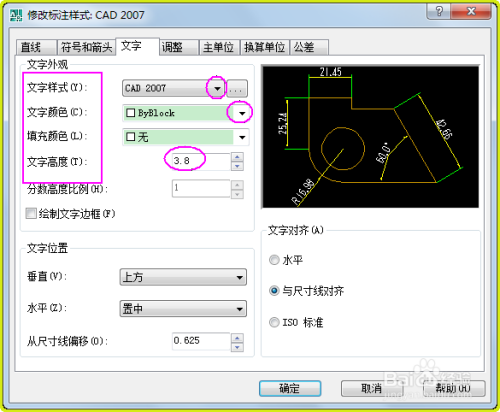500x412 pixels.
Task: Open the 水平 position dropdown showing 置中
Action: click(x=183, y=309)
